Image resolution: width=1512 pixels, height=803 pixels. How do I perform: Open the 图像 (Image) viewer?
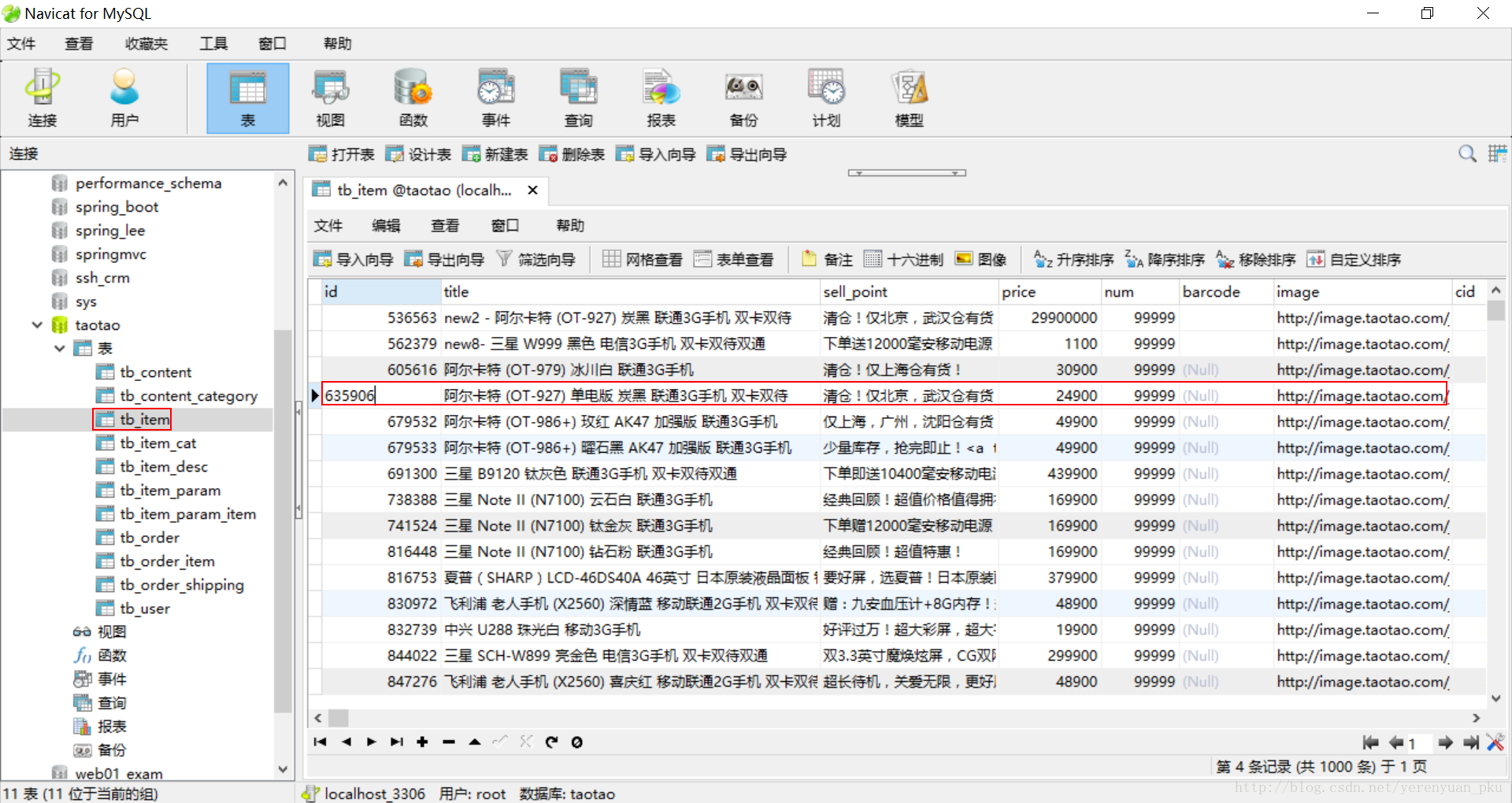click(981, 259)
